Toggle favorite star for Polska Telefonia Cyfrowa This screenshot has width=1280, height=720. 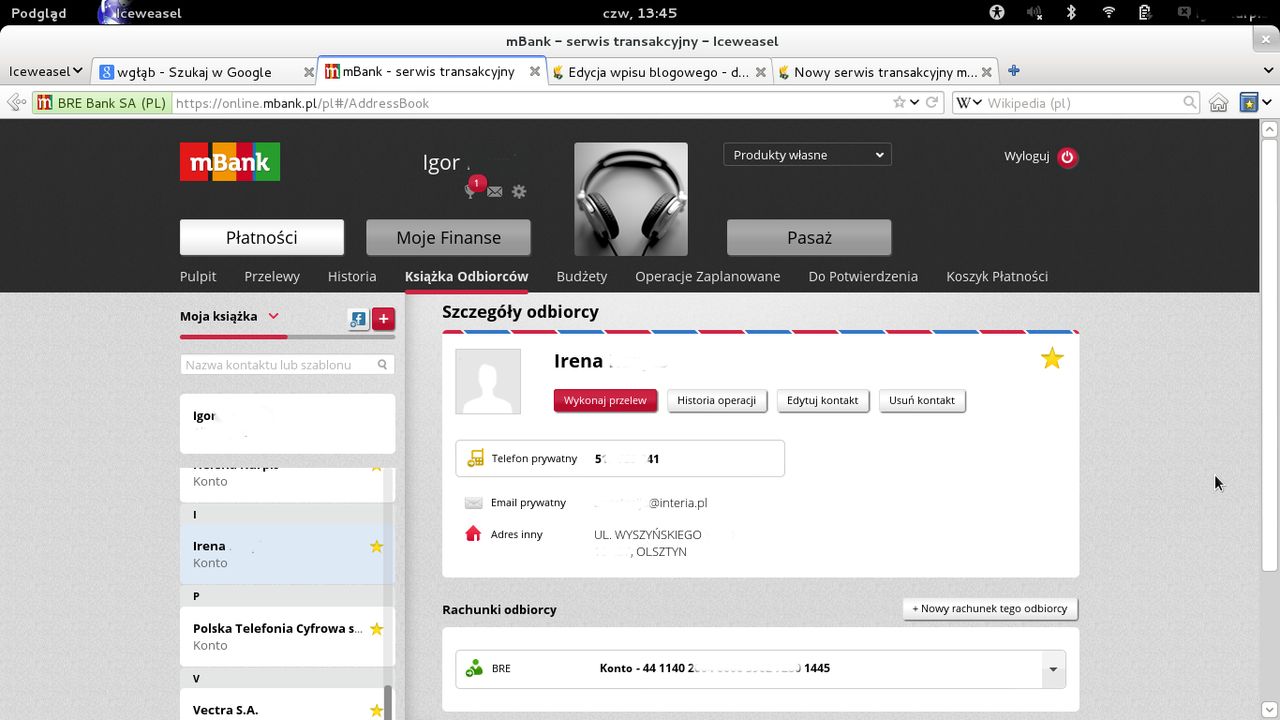[x=376, y=629]
